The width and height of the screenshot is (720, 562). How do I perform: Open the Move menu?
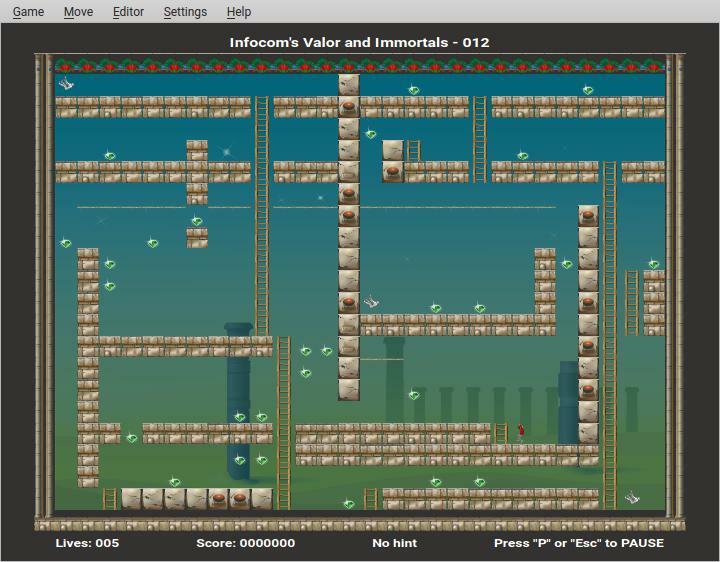point(78,12)
